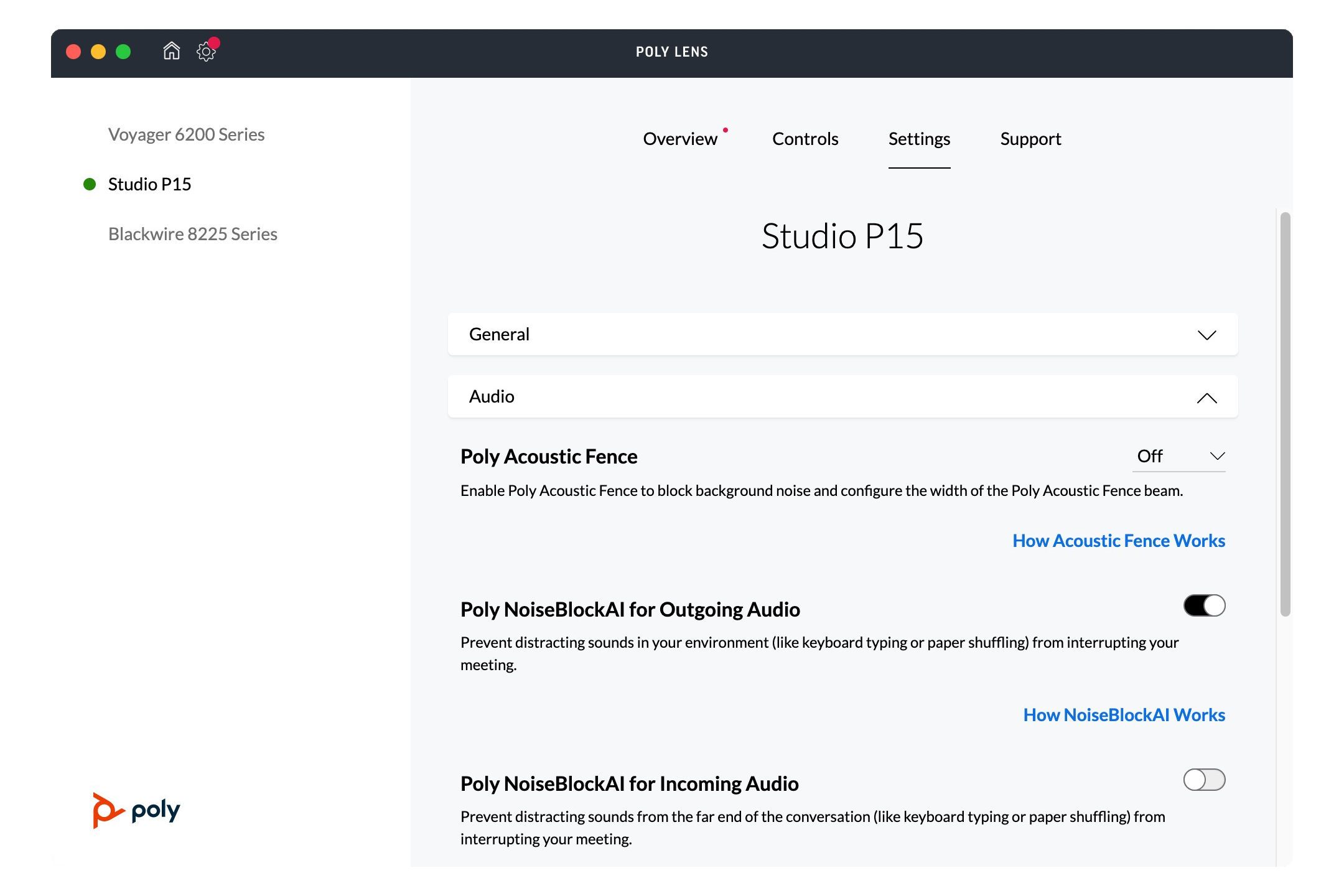Open How NoiseBlockAI Works link
Screen dimensions: 1344x896
(x=1124, y=715)
